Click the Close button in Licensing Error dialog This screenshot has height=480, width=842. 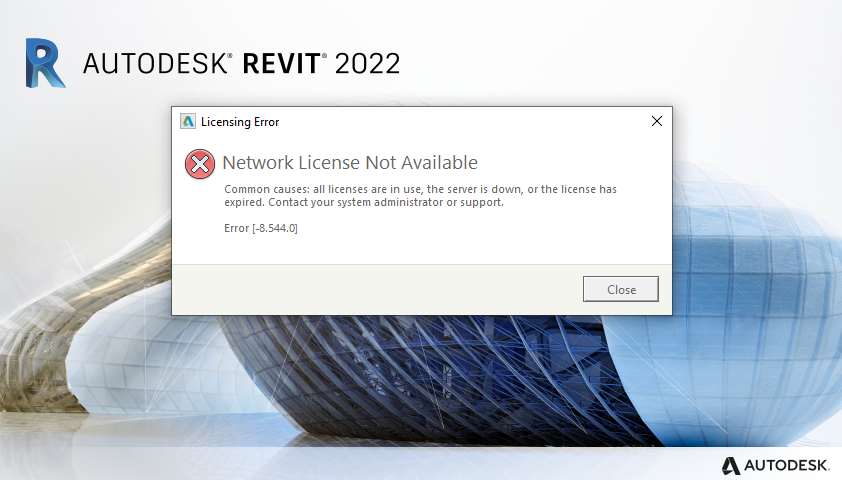tap(620, 289)
